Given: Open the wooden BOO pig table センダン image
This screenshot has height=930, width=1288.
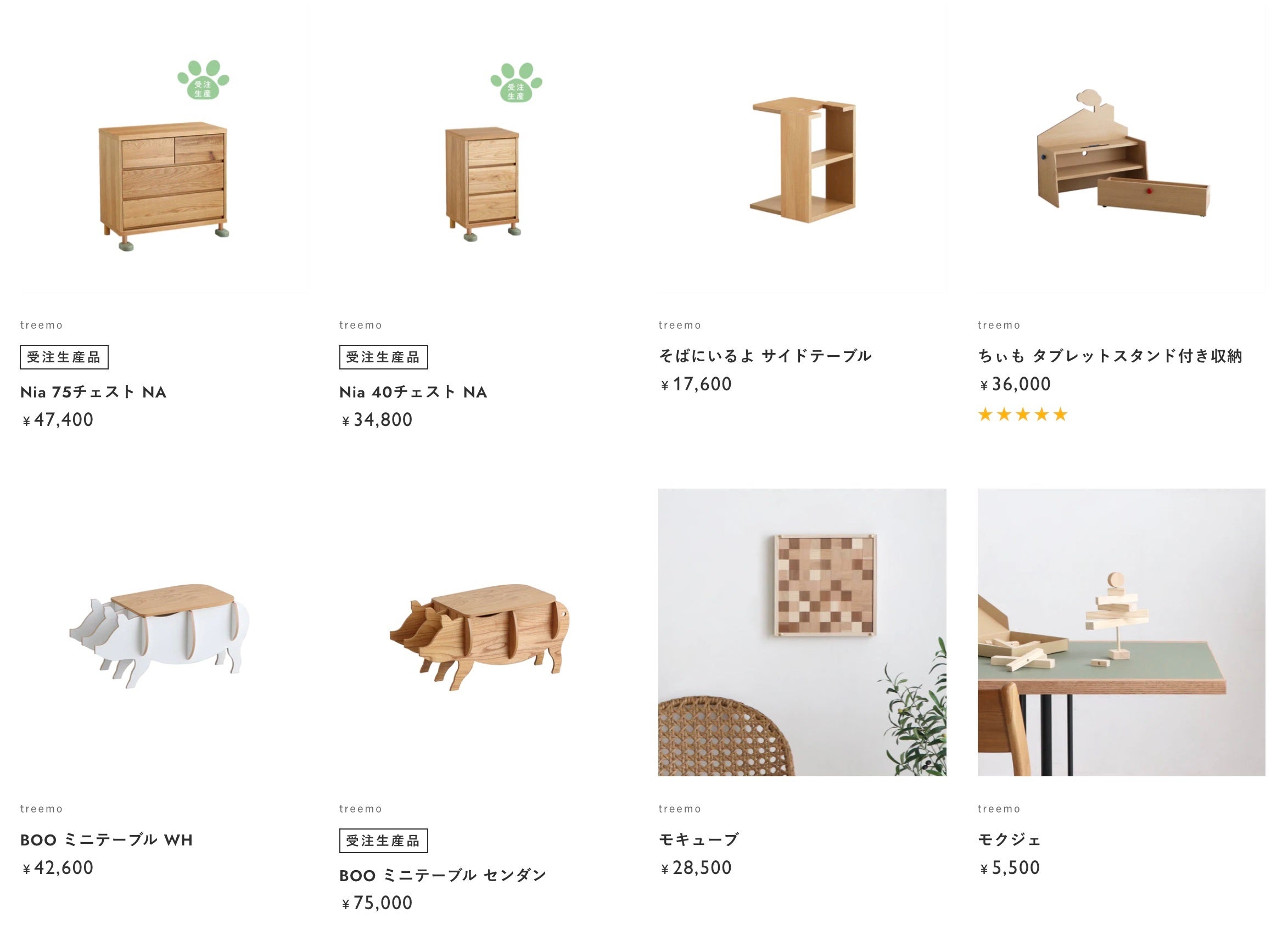Looking at the screenshot, I should click(x=483, y=632).
